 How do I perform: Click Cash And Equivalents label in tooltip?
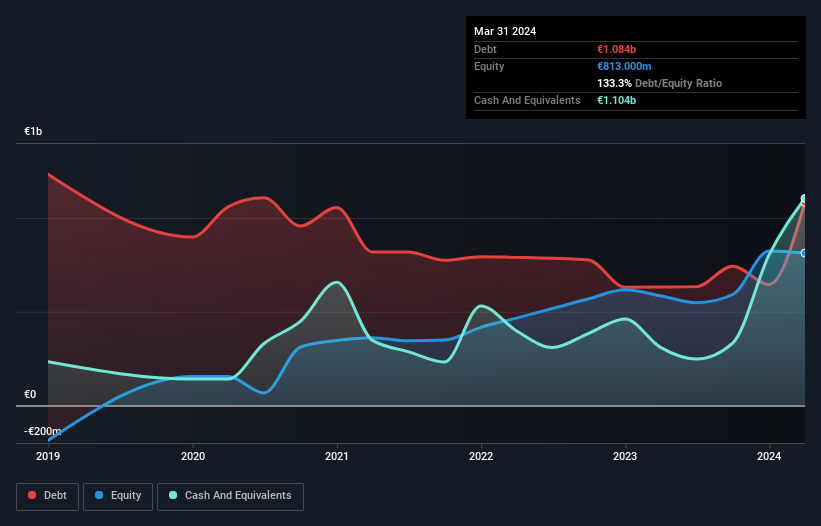(x=527, y=100)
